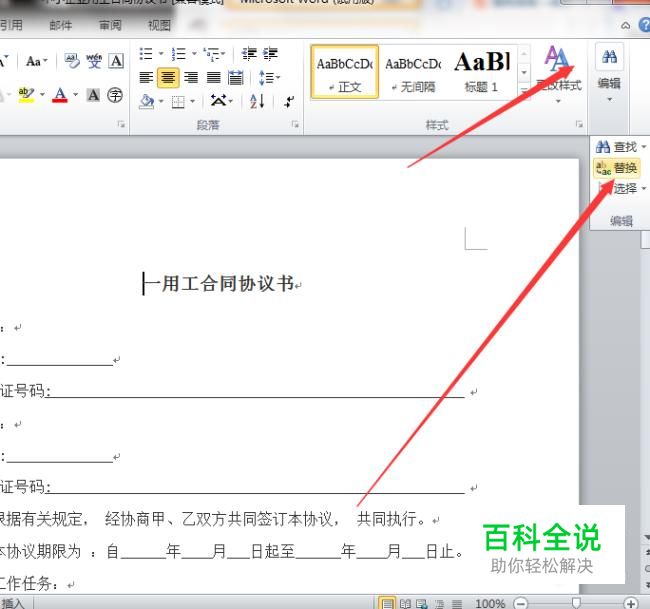Align text left in paragraph group
The width and height of the screenshot is (650, 609).
click(x=146, y=78)
